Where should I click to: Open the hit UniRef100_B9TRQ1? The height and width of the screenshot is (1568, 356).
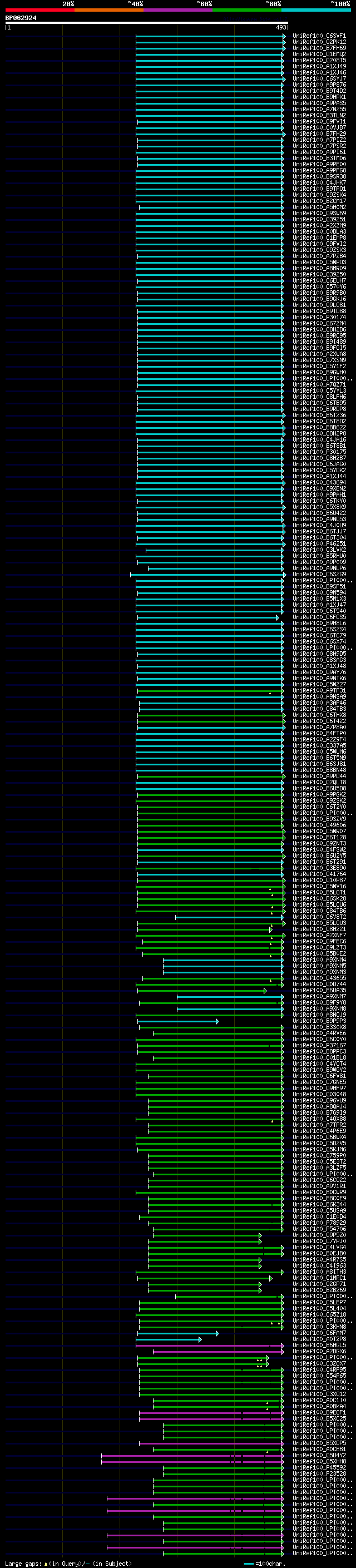coord(319,189)
